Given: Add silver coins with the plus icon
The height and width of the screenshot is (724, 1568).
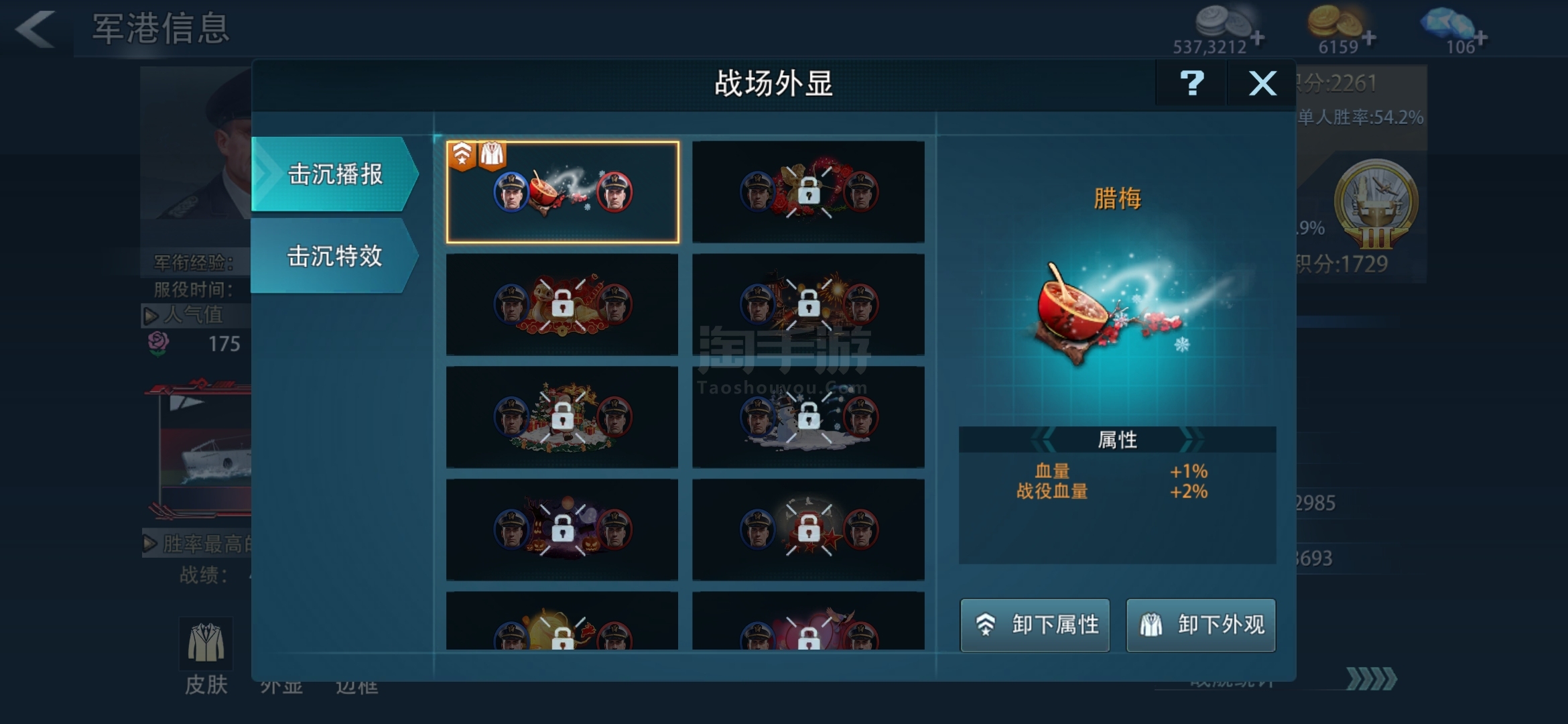Looking at the screenshot, I should 1258,38.
